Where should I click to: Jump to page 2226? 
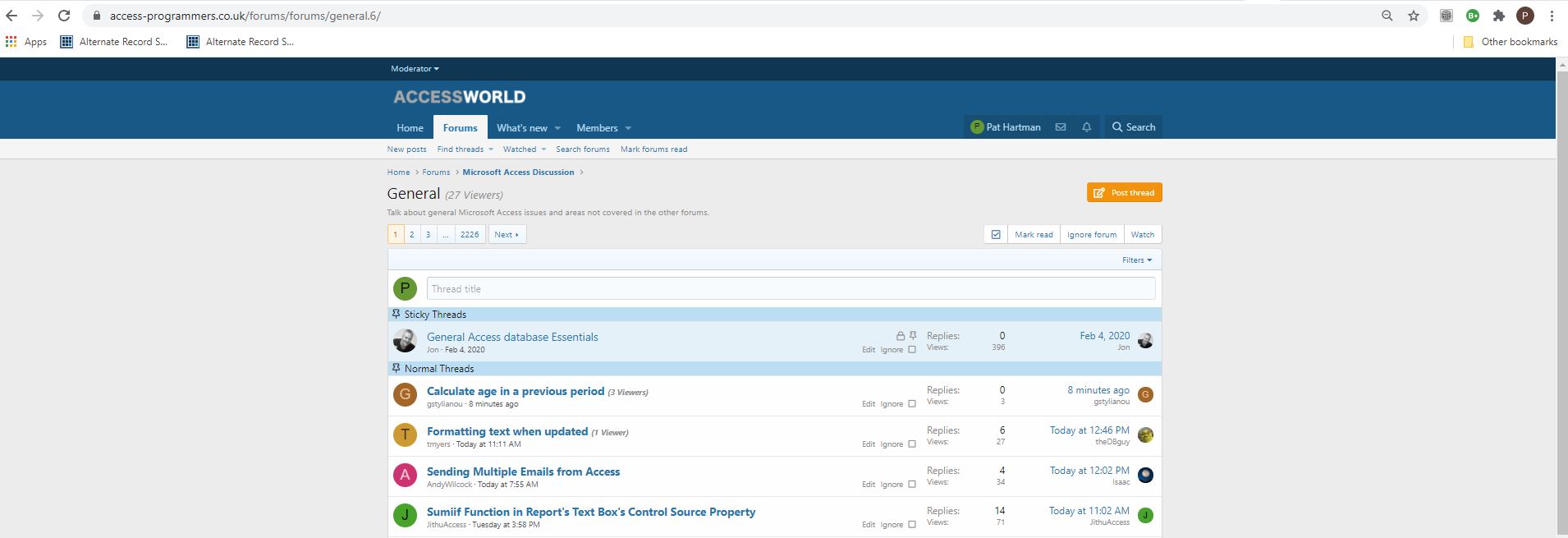470,235
